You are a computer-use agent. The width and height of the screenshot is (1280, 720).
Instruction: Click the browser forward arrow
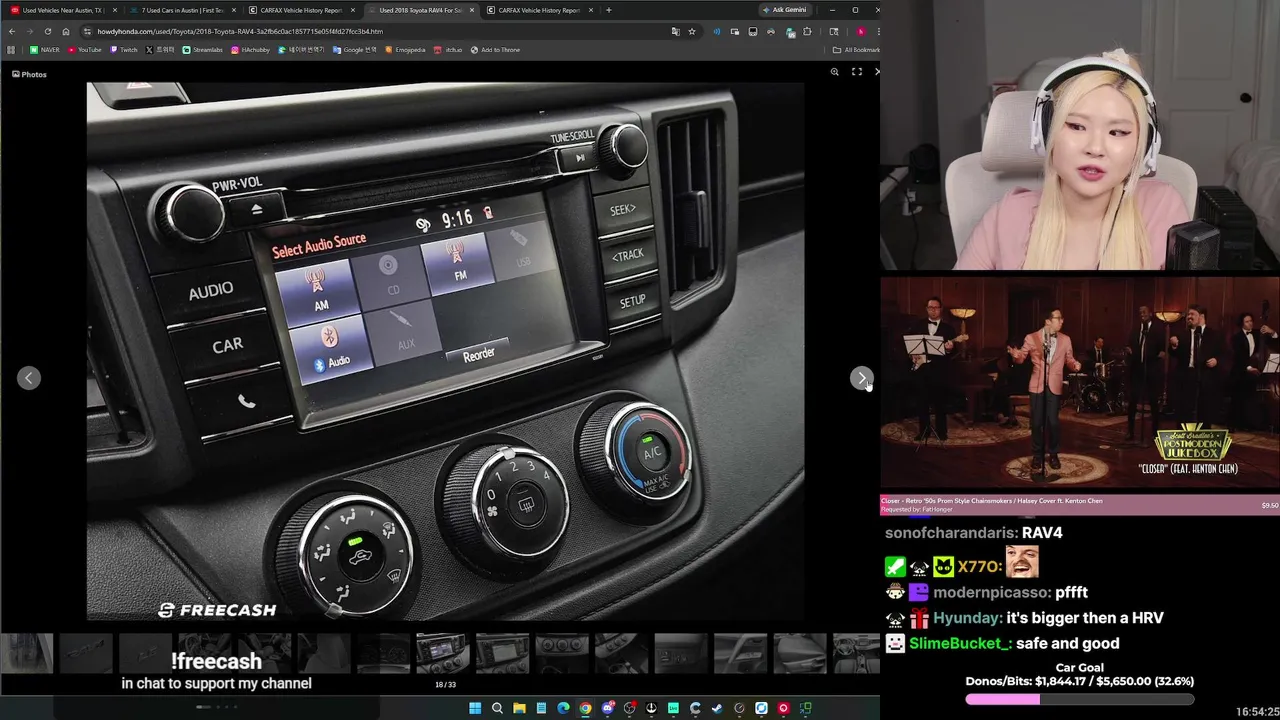[x=29, y=31]
